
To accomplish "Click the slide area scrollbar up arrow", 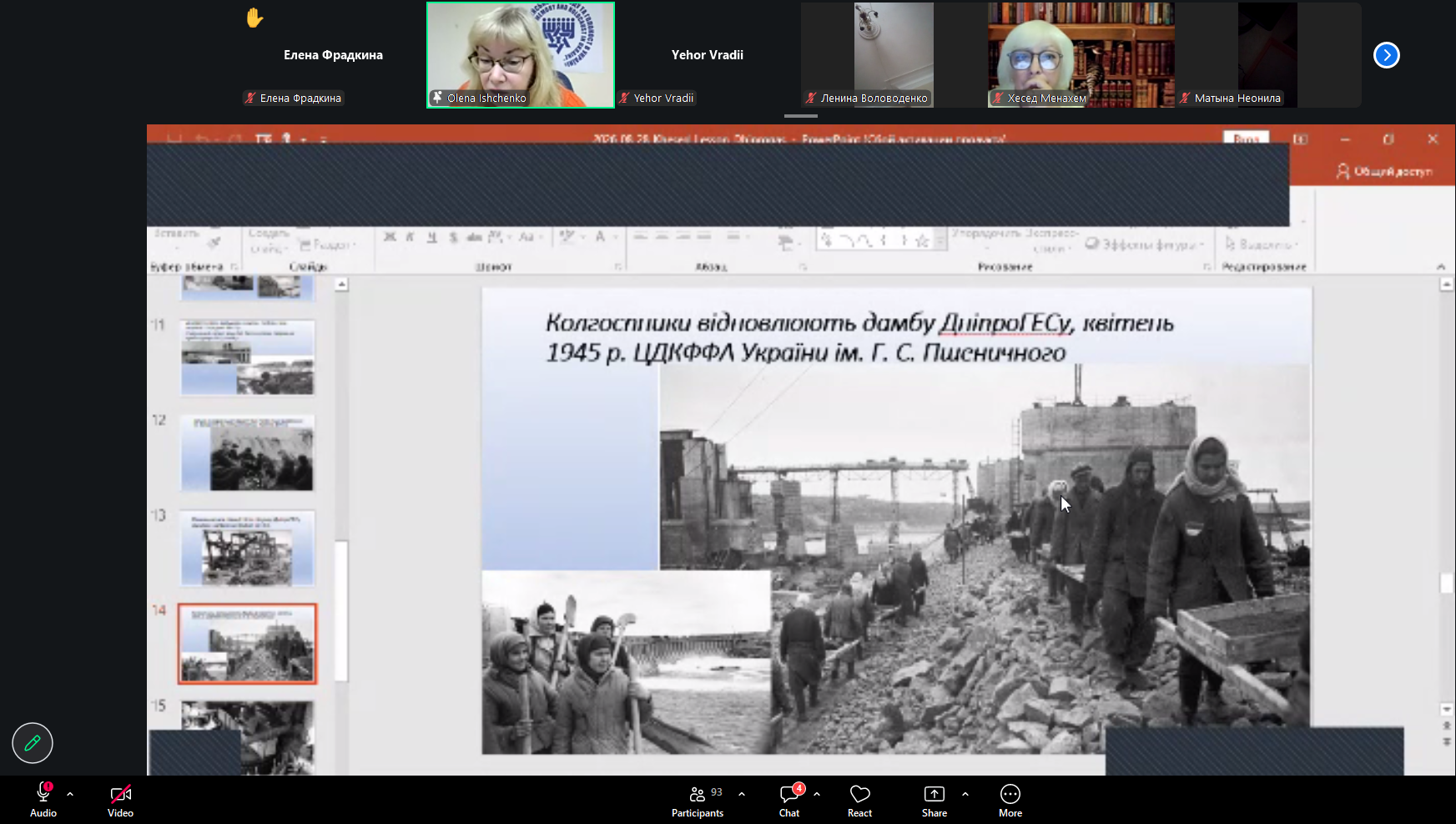I will coord(1447,285).
